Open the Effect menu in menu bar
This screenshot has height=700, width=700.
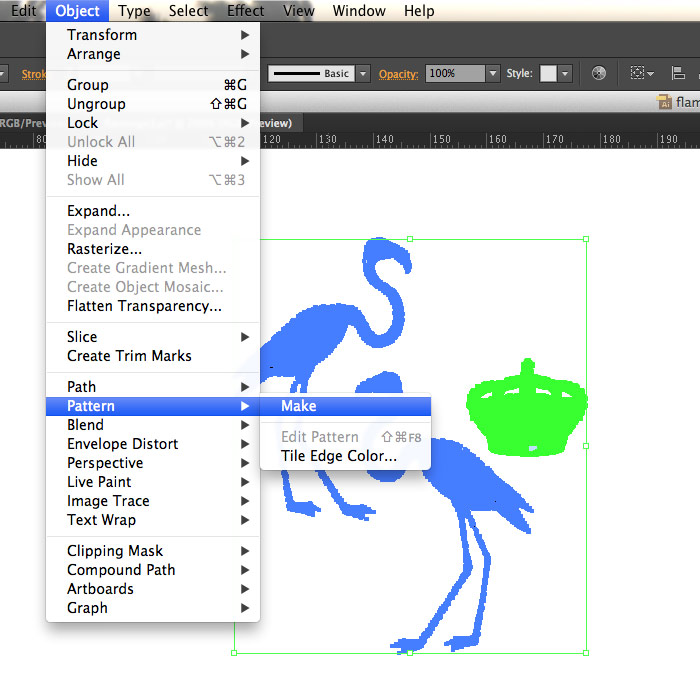click(245, 11)
